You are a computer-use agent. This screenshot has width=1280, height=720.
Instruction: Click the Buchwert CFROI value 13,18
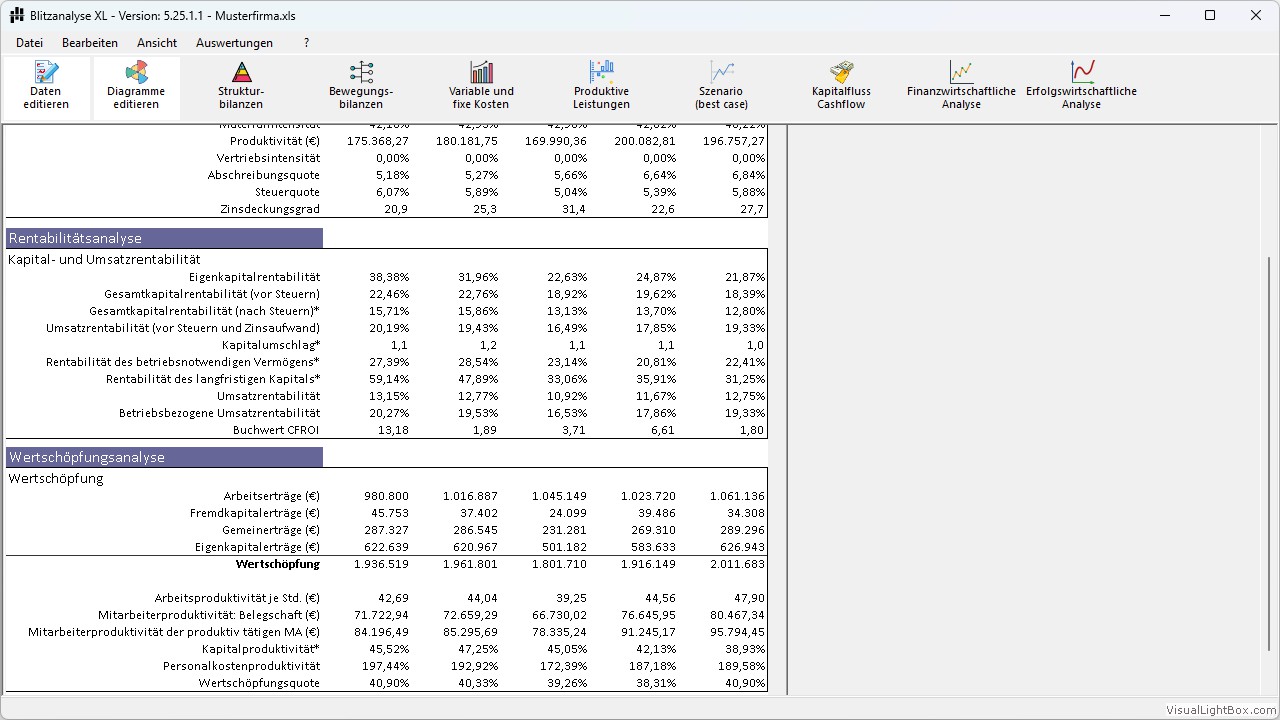[x=392, y=430]
